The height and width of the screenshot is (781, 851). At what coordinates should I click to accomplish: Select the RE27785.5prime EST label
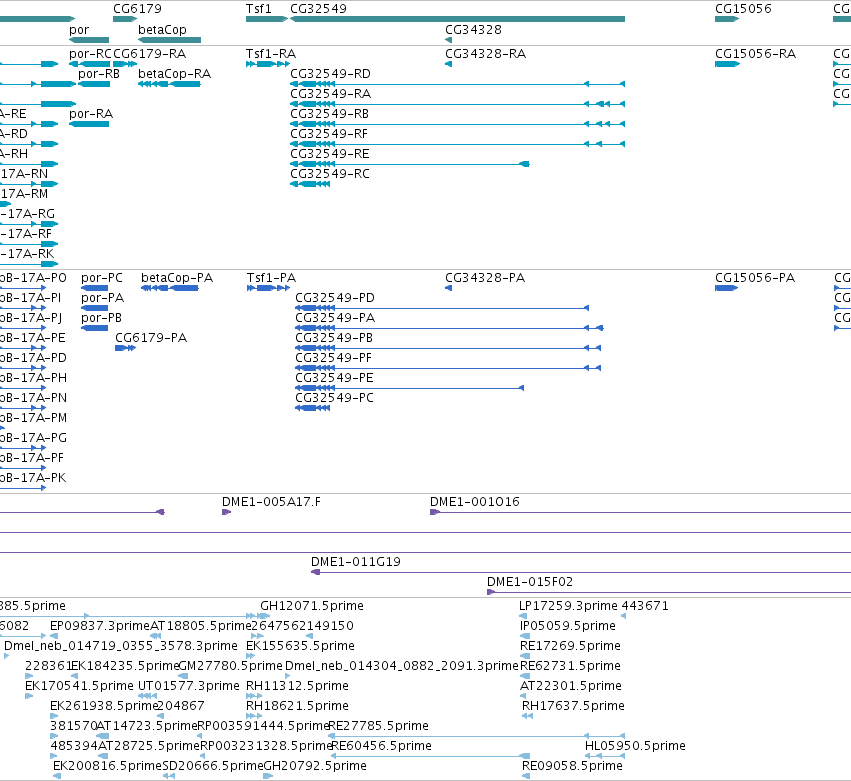(378, 727)
